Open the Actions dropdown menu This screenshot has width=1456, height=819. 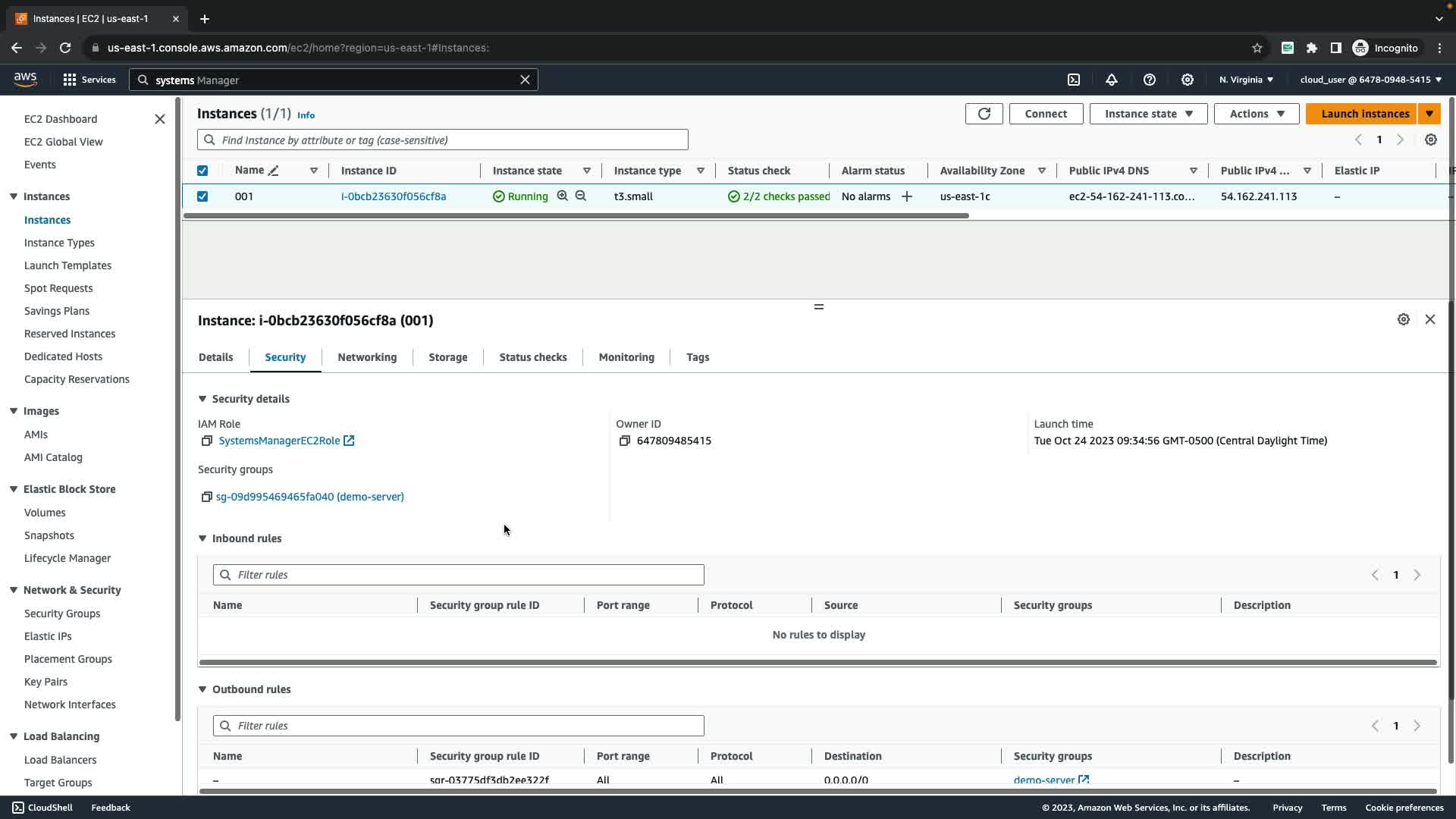tap(1257, 114)
